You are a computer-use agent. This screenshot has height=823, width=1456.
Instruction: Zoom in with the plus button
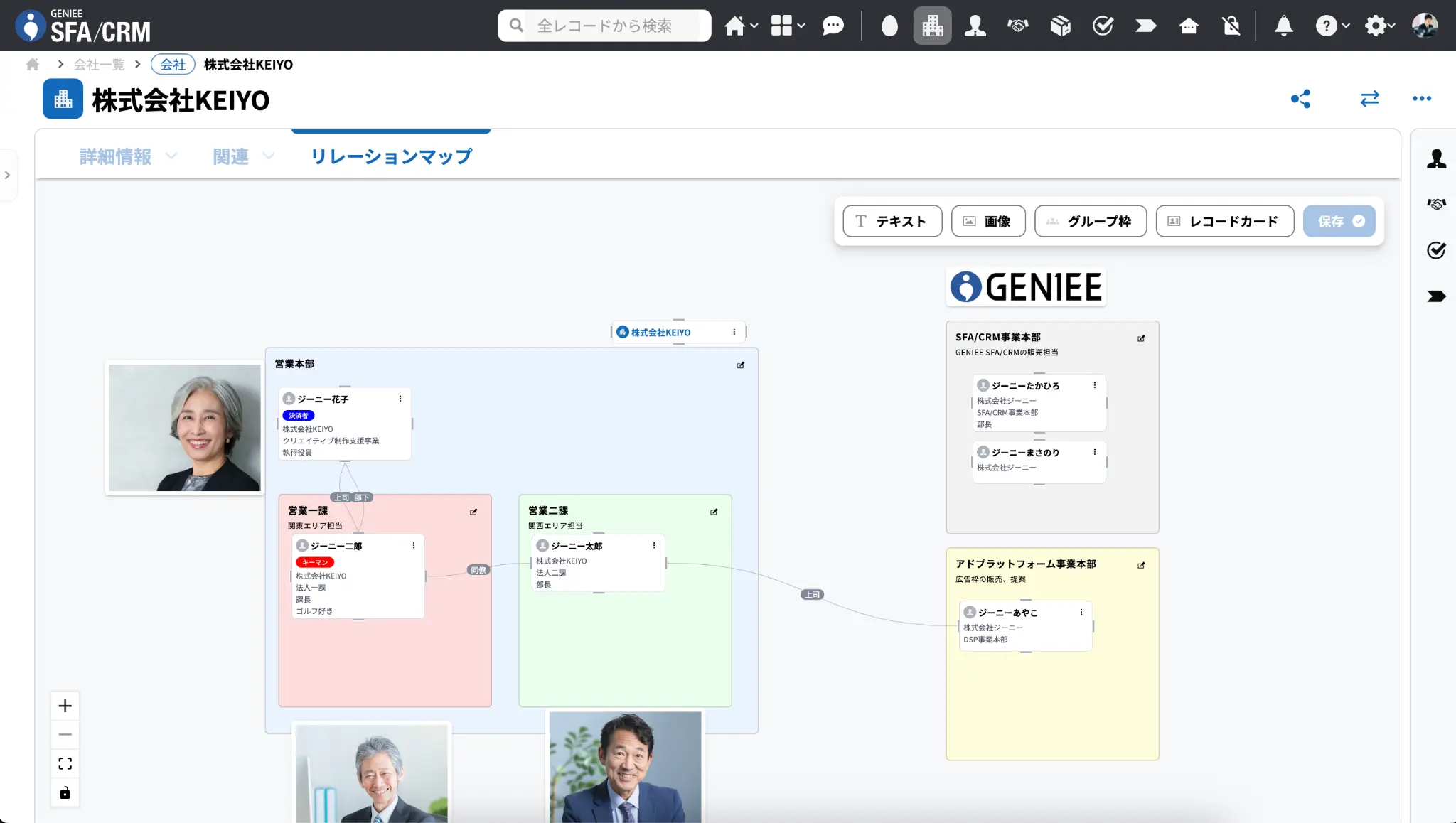(x=65, y=706)
